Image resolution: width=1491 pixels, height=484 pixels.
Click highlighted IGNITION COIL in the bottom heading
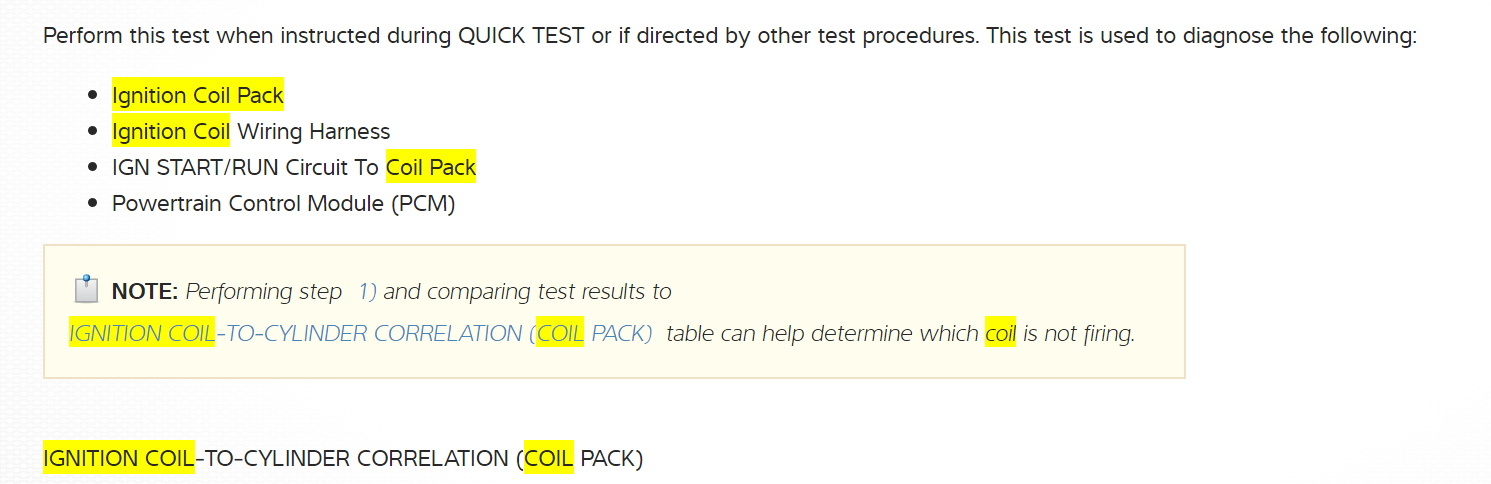coord(118,459)
